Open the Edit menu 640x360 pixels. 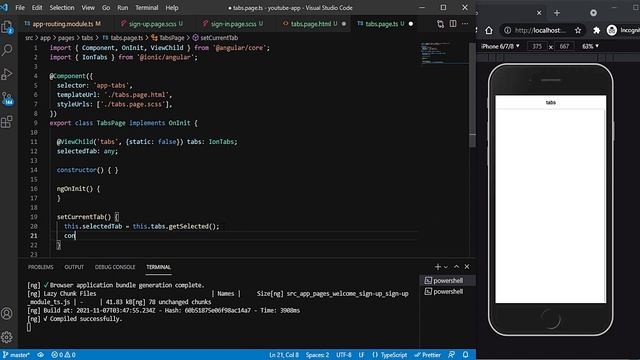37,8
